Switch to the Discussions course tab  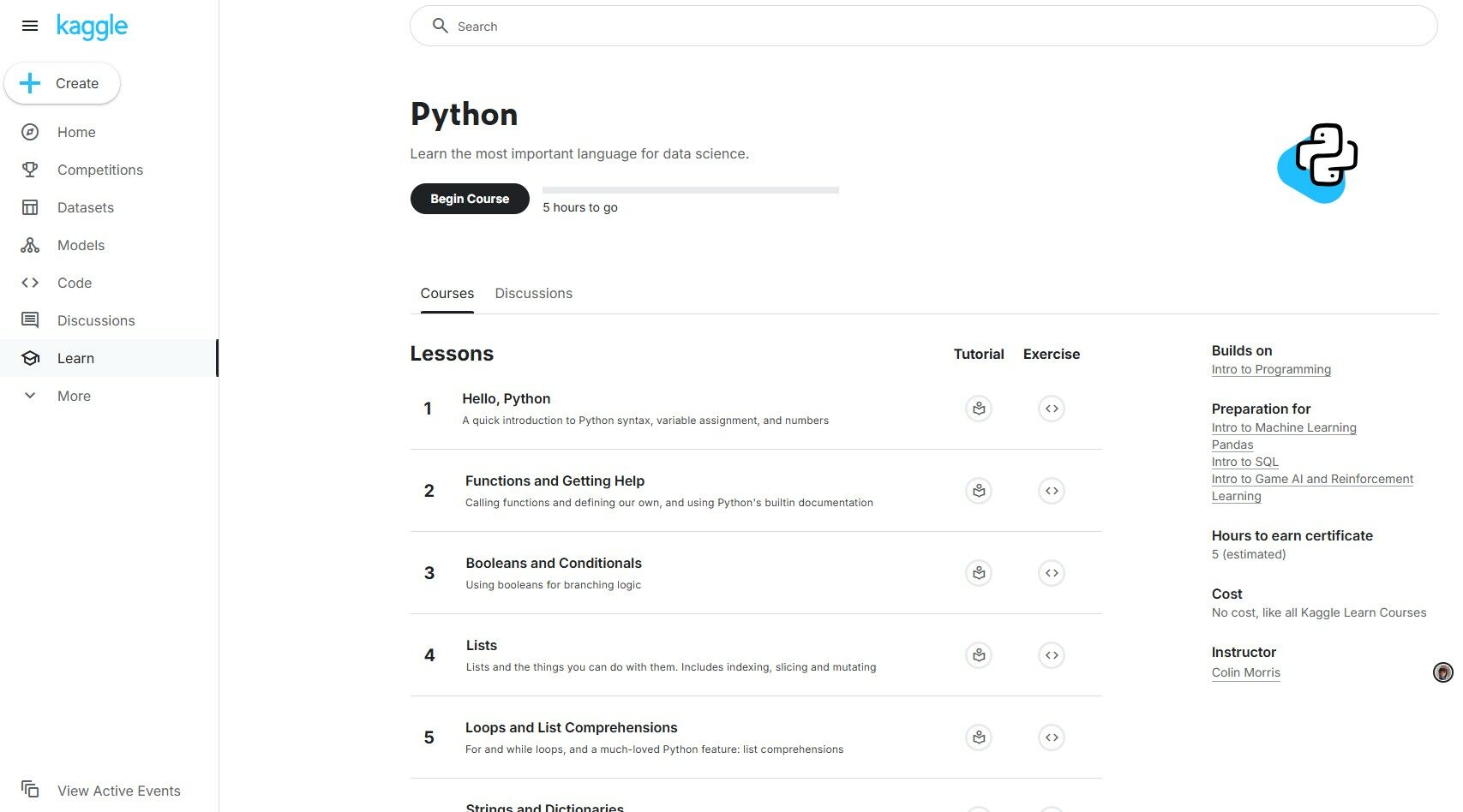tap(533, 293)
